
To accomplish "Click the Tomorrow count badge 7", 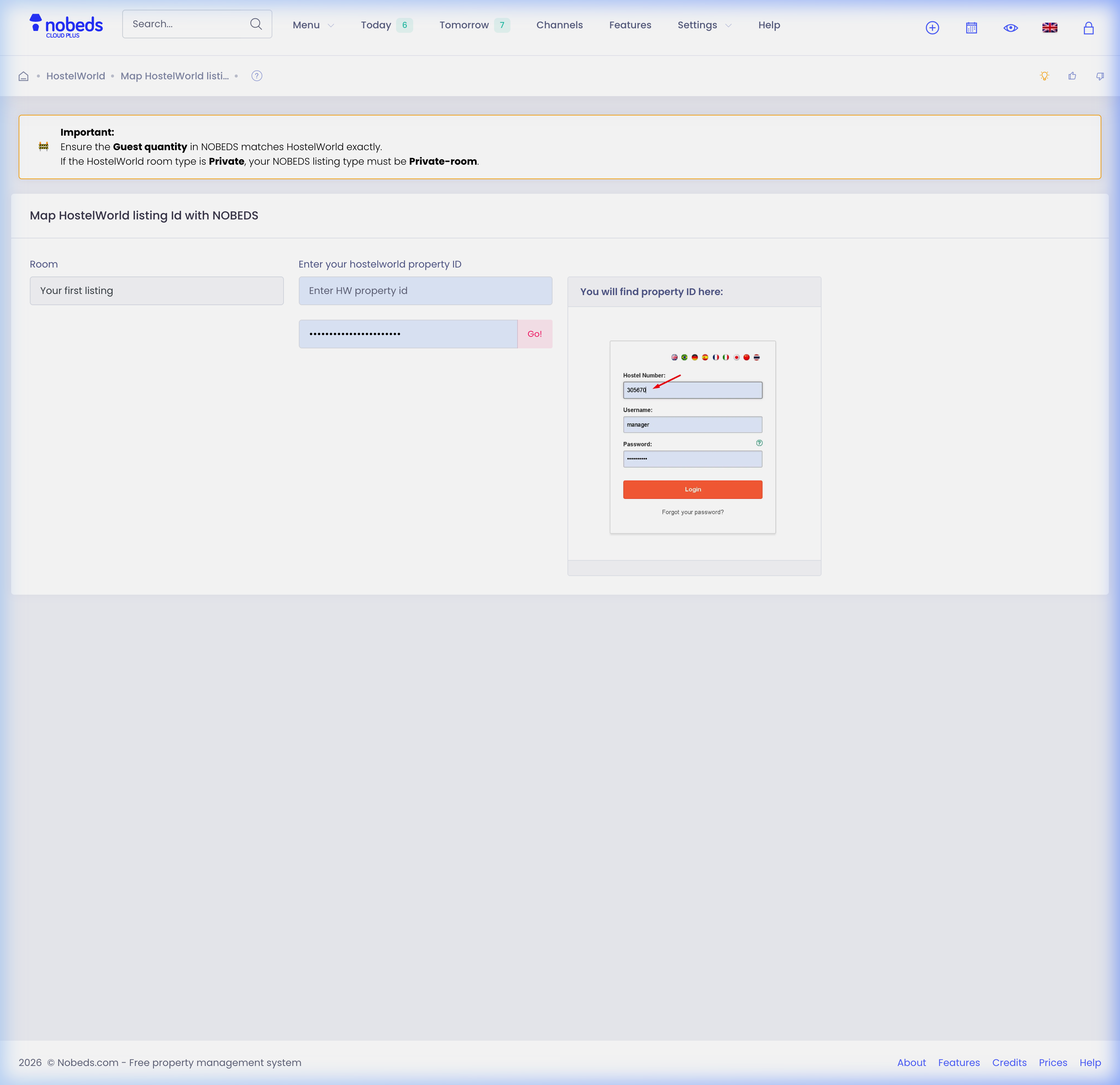I will (502, 25).
